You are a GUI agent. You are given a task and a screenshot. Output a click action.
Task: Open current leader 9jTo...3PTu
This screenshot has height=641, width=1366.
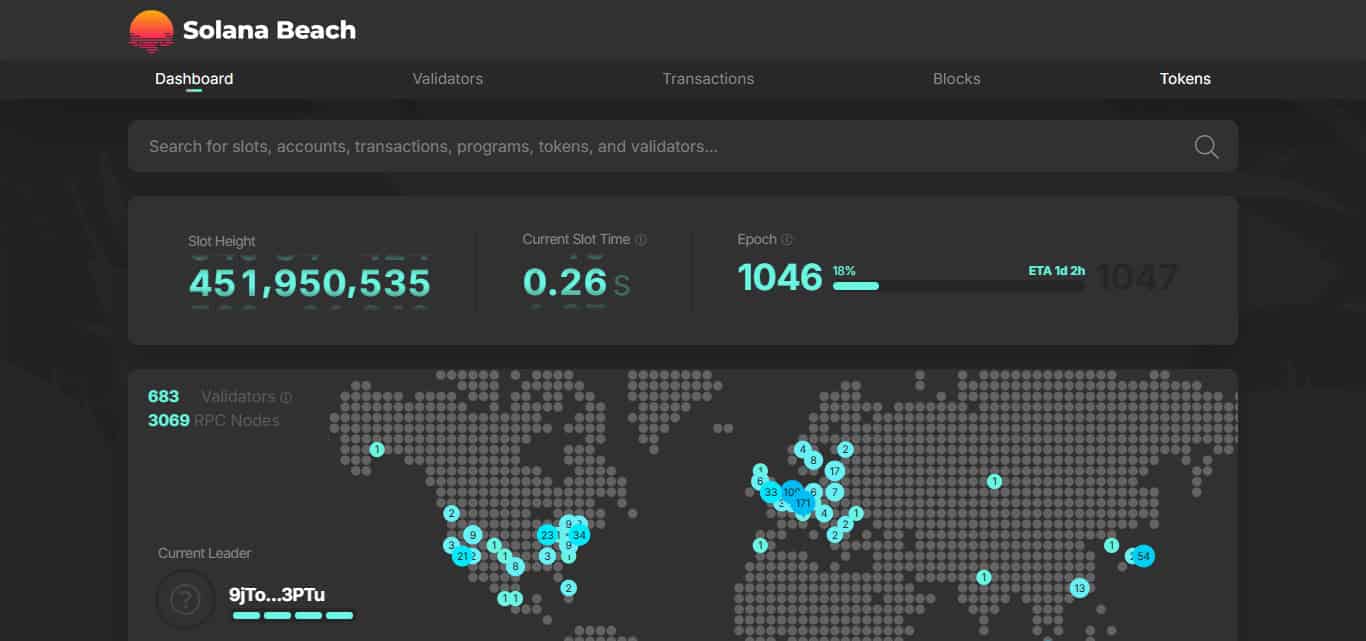click(277, 594)
